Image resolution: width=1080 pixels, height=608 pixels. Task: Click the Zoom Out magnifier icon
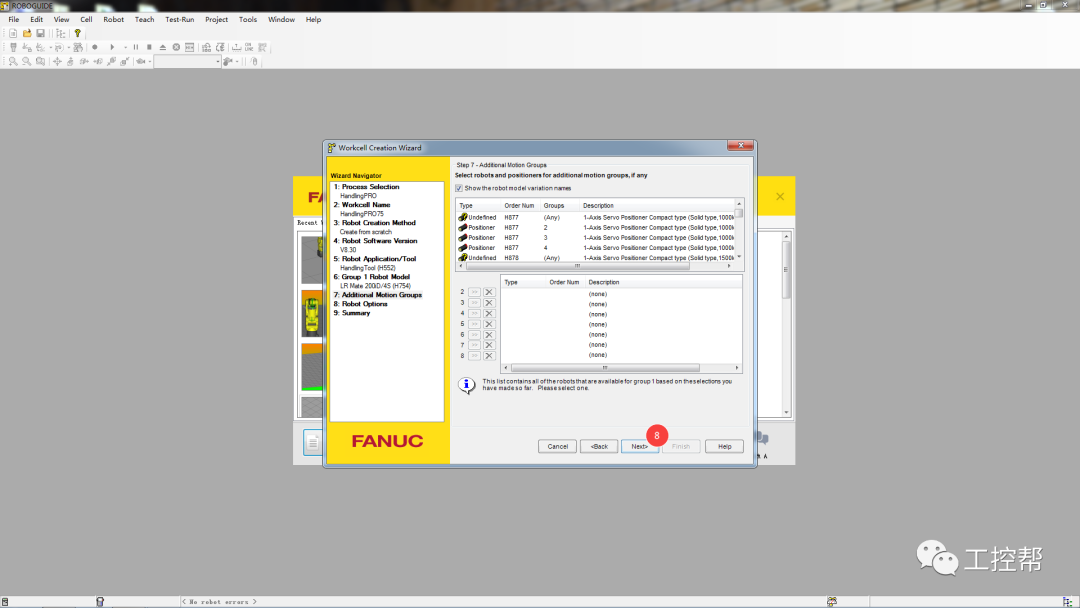(x=27, y=61)
